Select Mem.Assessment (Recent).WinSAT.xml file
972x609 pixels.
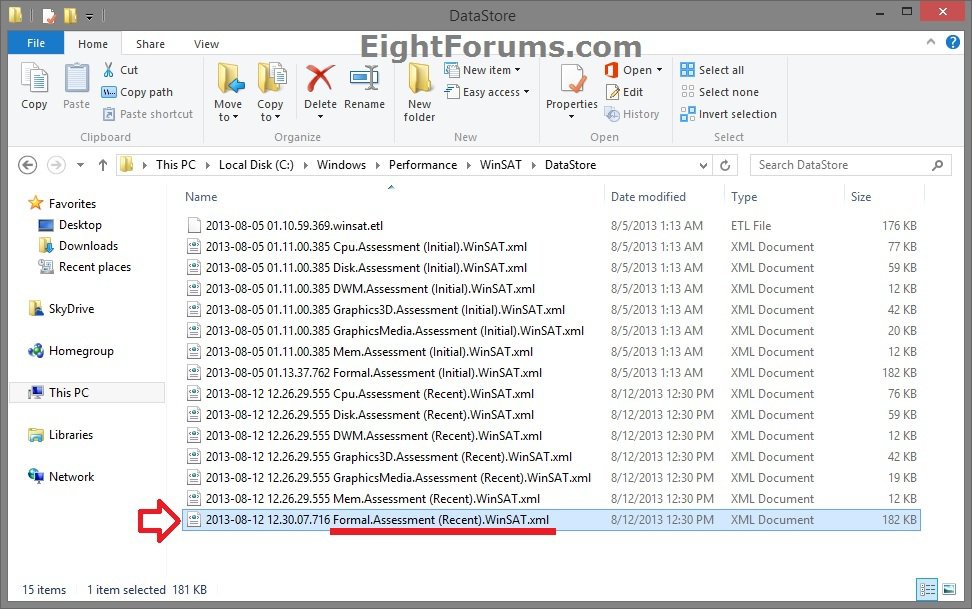point(552,499)
